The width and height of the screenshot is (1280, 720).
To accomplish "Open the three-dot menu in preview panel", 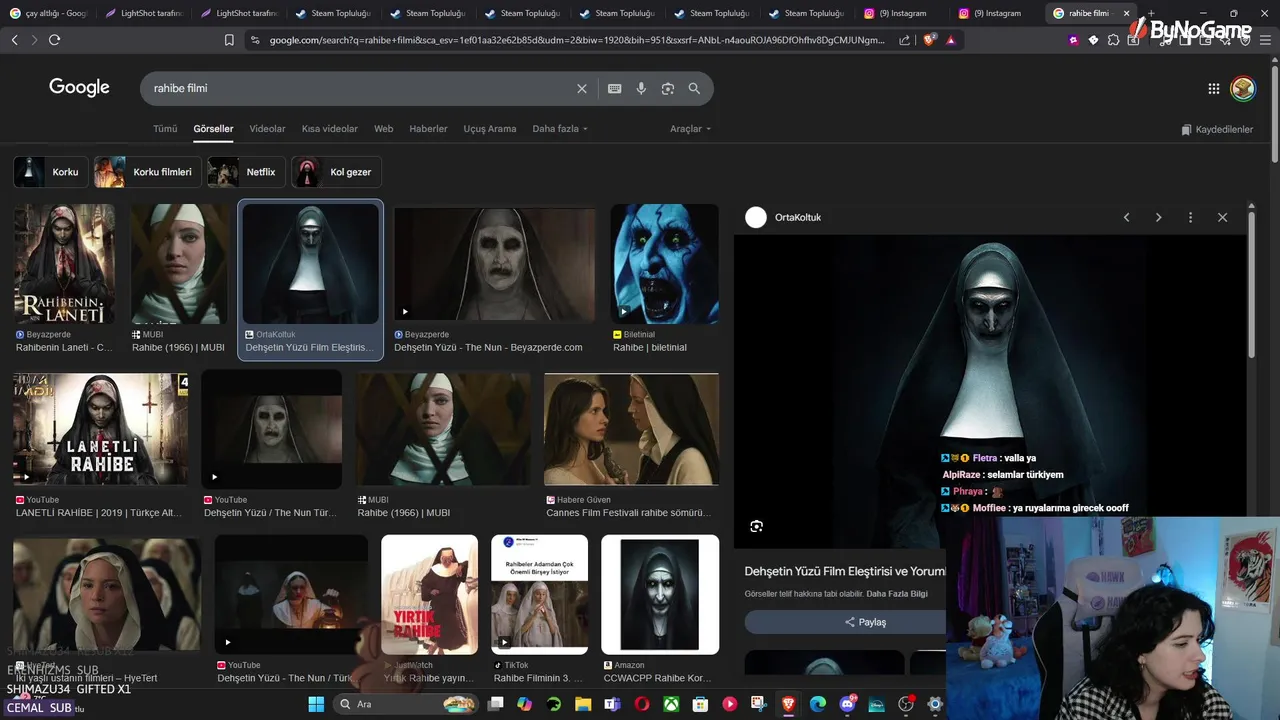I will 1190,217.
